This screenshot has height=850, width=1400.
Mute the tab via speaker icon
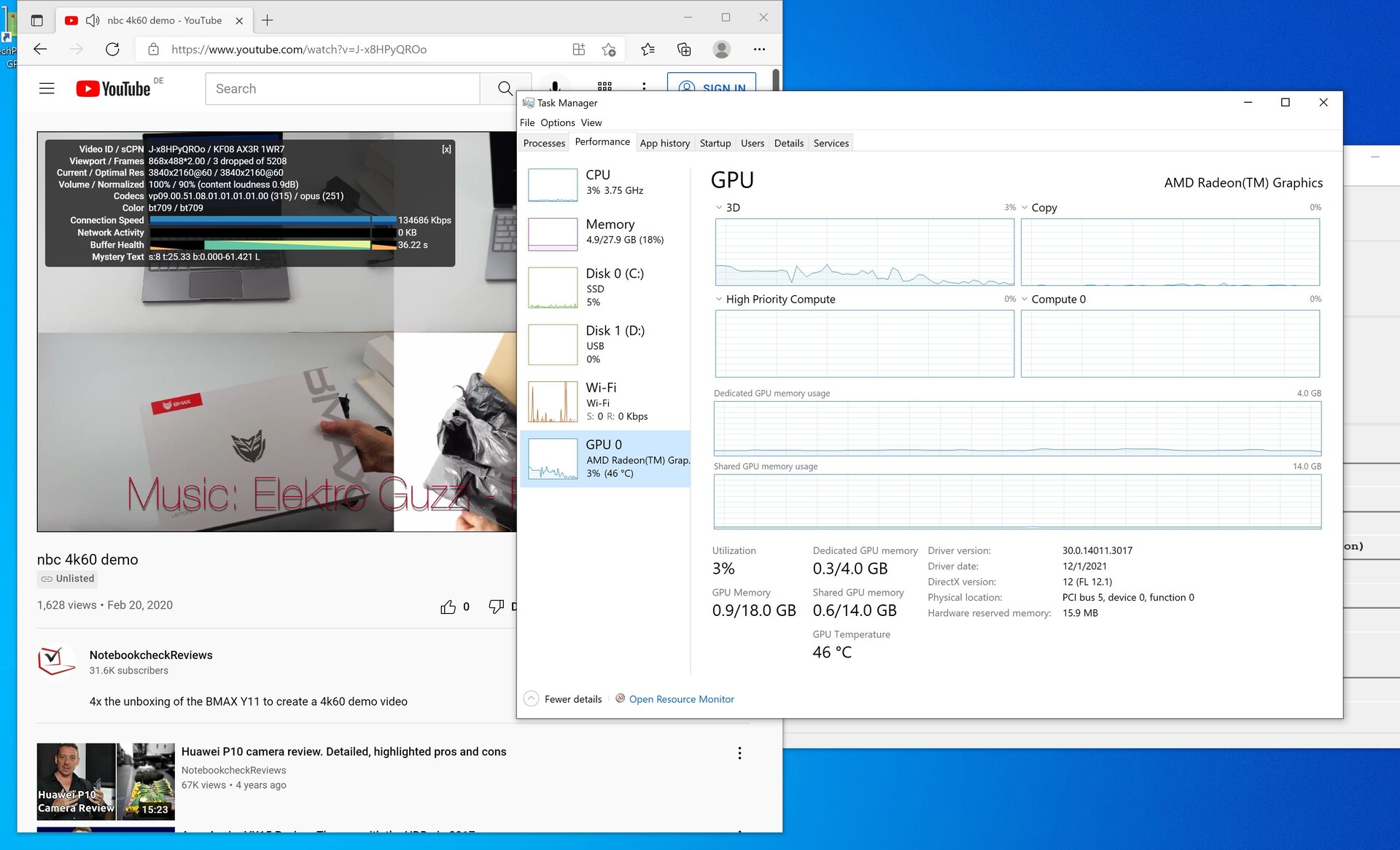pos(93,20)
